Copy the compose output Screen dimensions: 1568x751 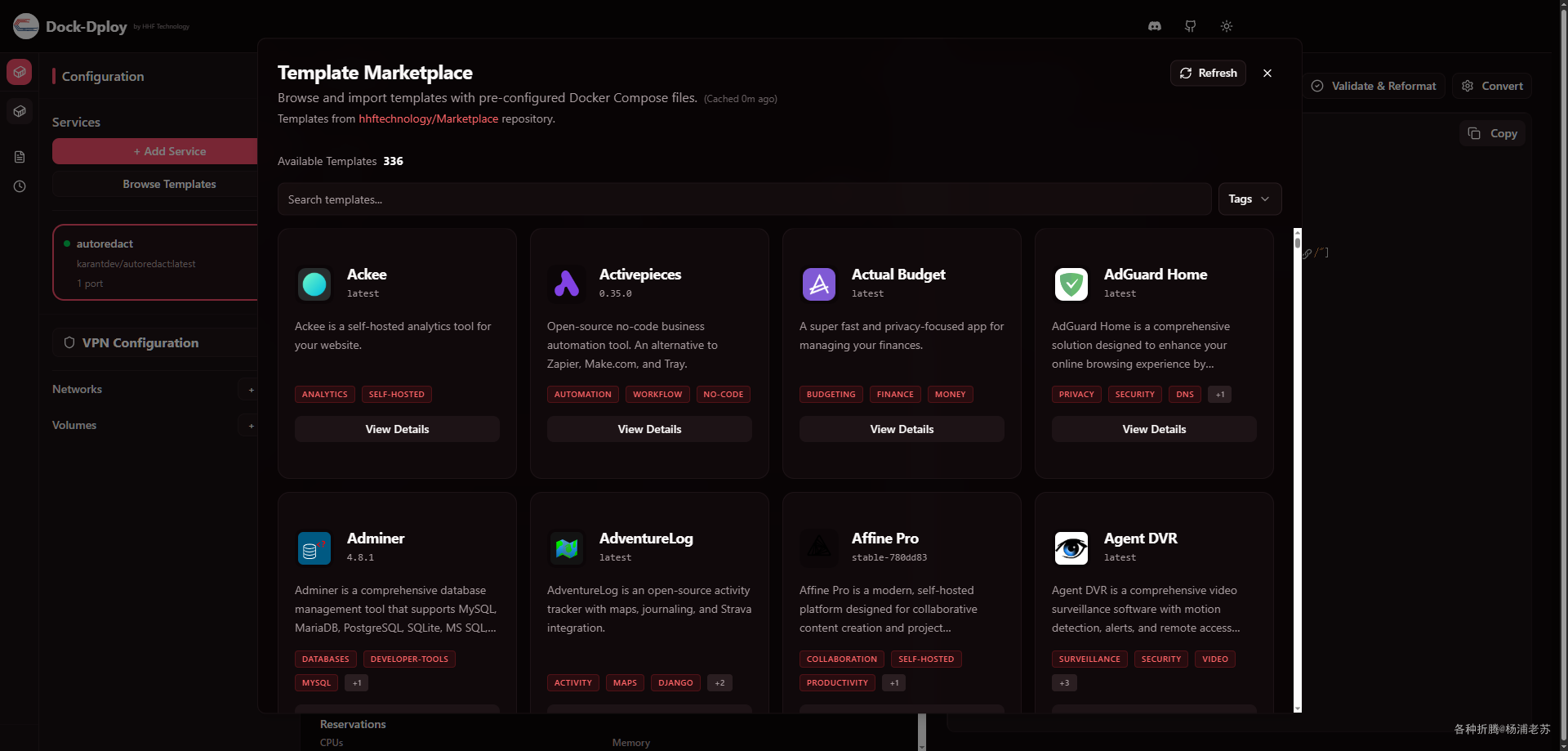coord(1493,133)
